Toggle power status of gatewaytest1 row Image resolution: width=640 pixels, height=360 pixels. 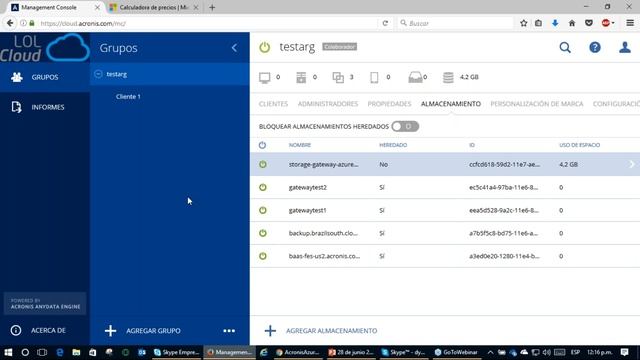click(x=263, y=210)
